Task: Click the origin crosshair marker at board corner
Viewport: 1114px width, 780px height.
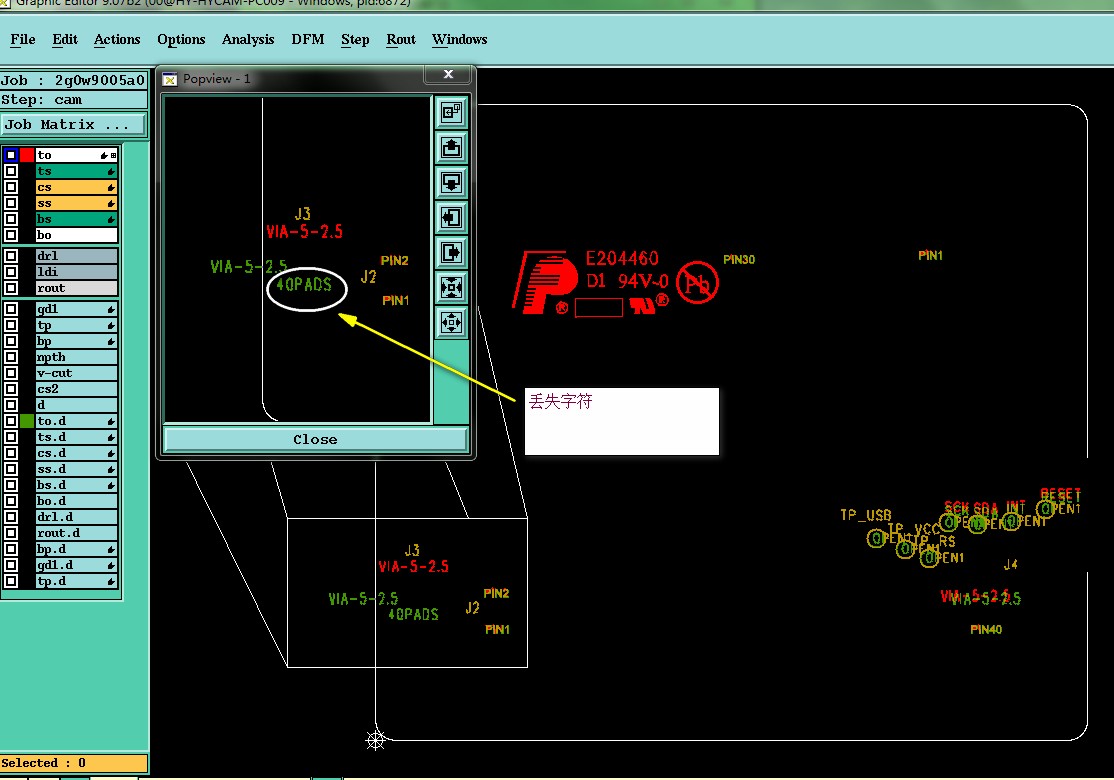Action: (x=375, y=740)
